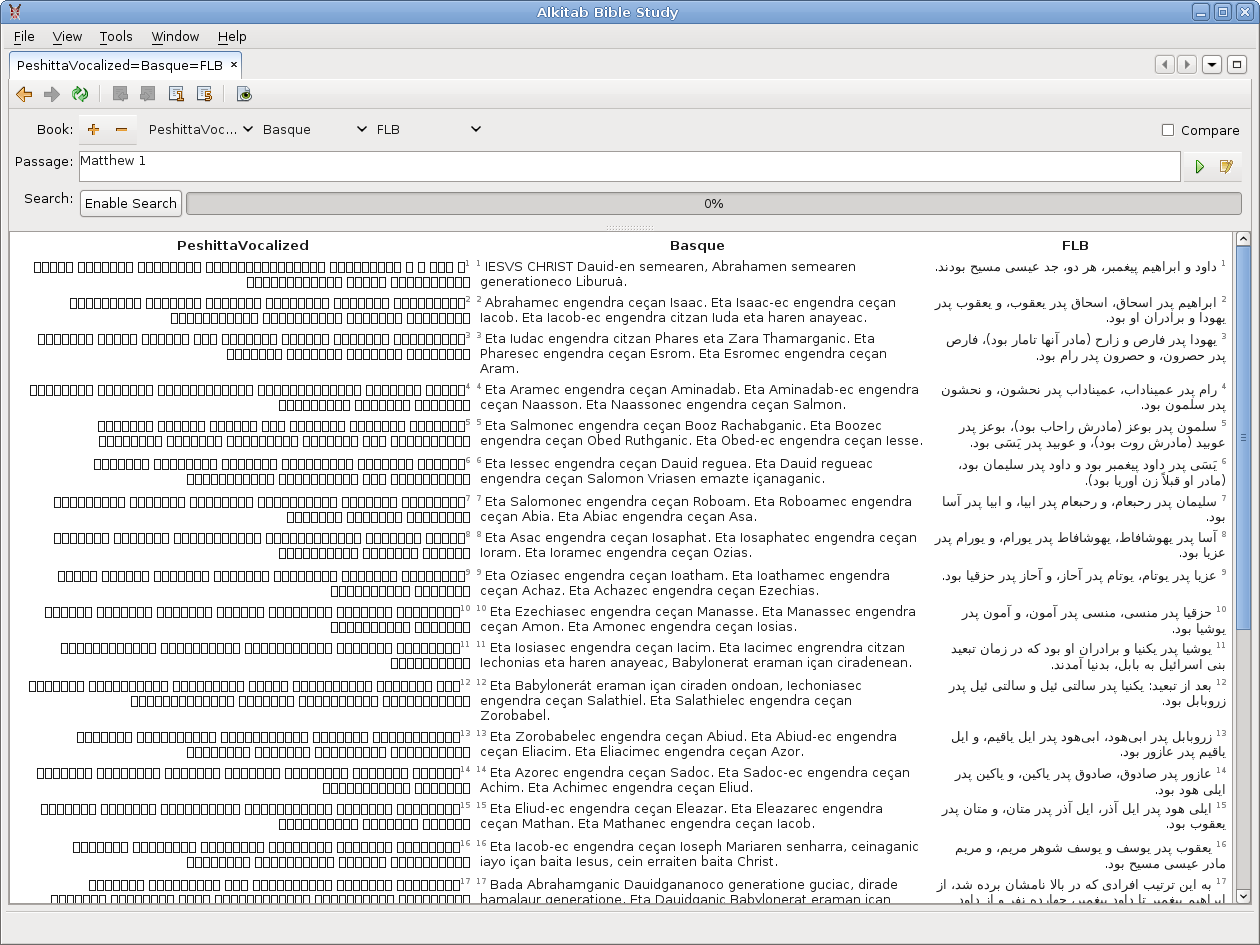Click Basque verse 7 starting Eta Salomonec
1260x945 pixels.
coord(695,509)
